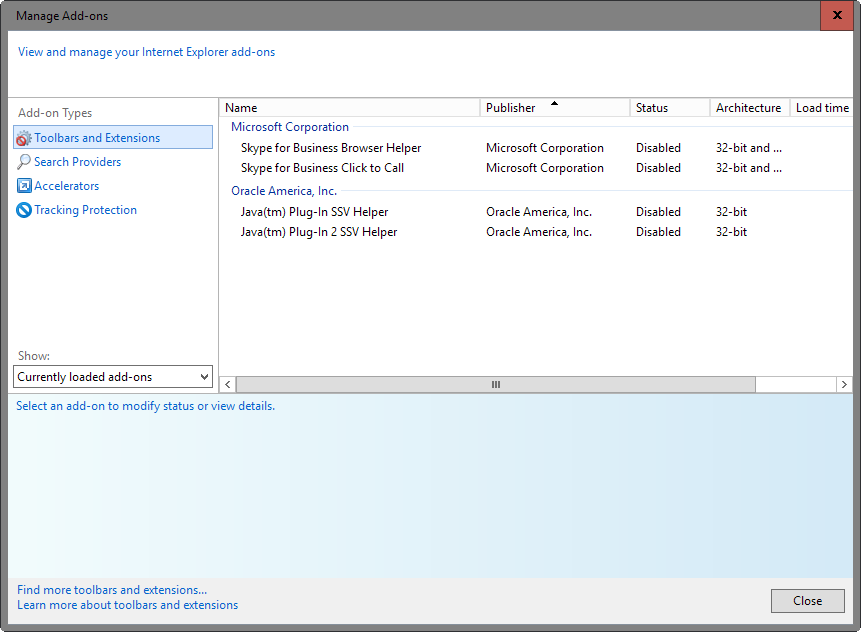Click the horizontal scrollbar thumb
This screenshot has width=861, height=632.
point(496,385)
